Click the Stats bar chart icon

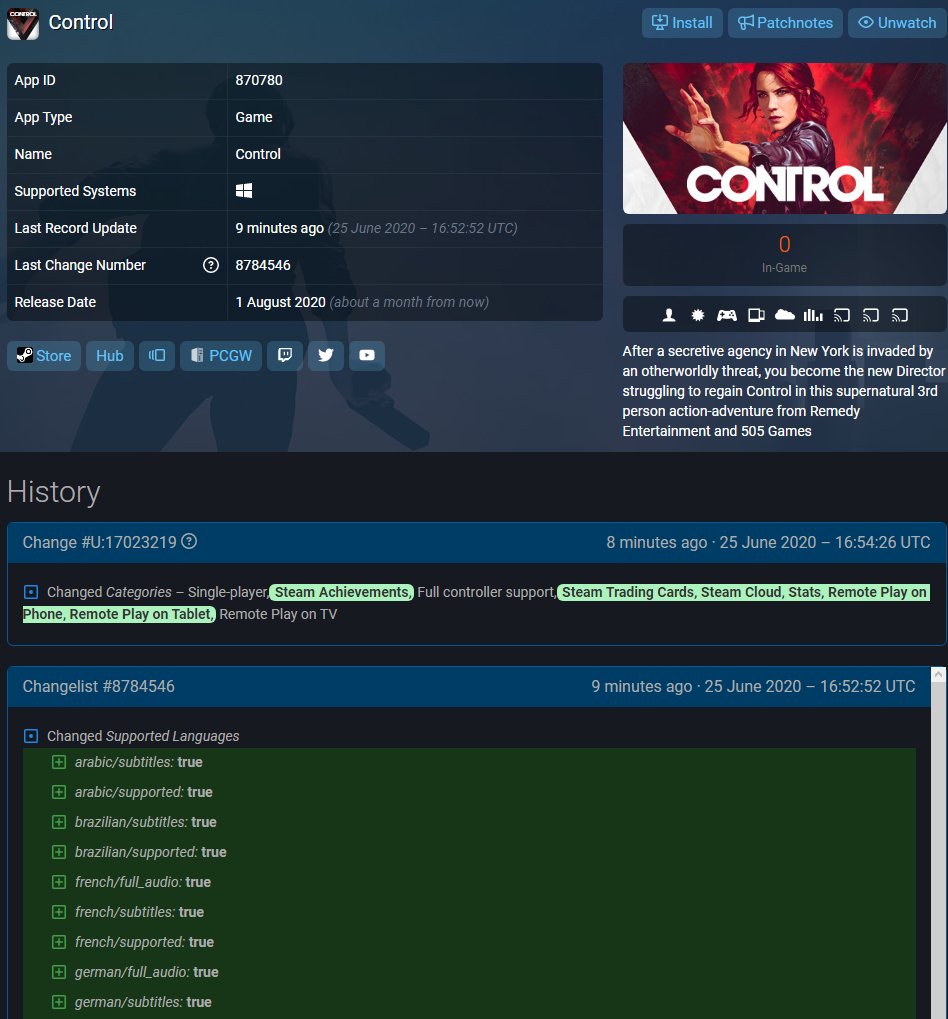[813, 316]
